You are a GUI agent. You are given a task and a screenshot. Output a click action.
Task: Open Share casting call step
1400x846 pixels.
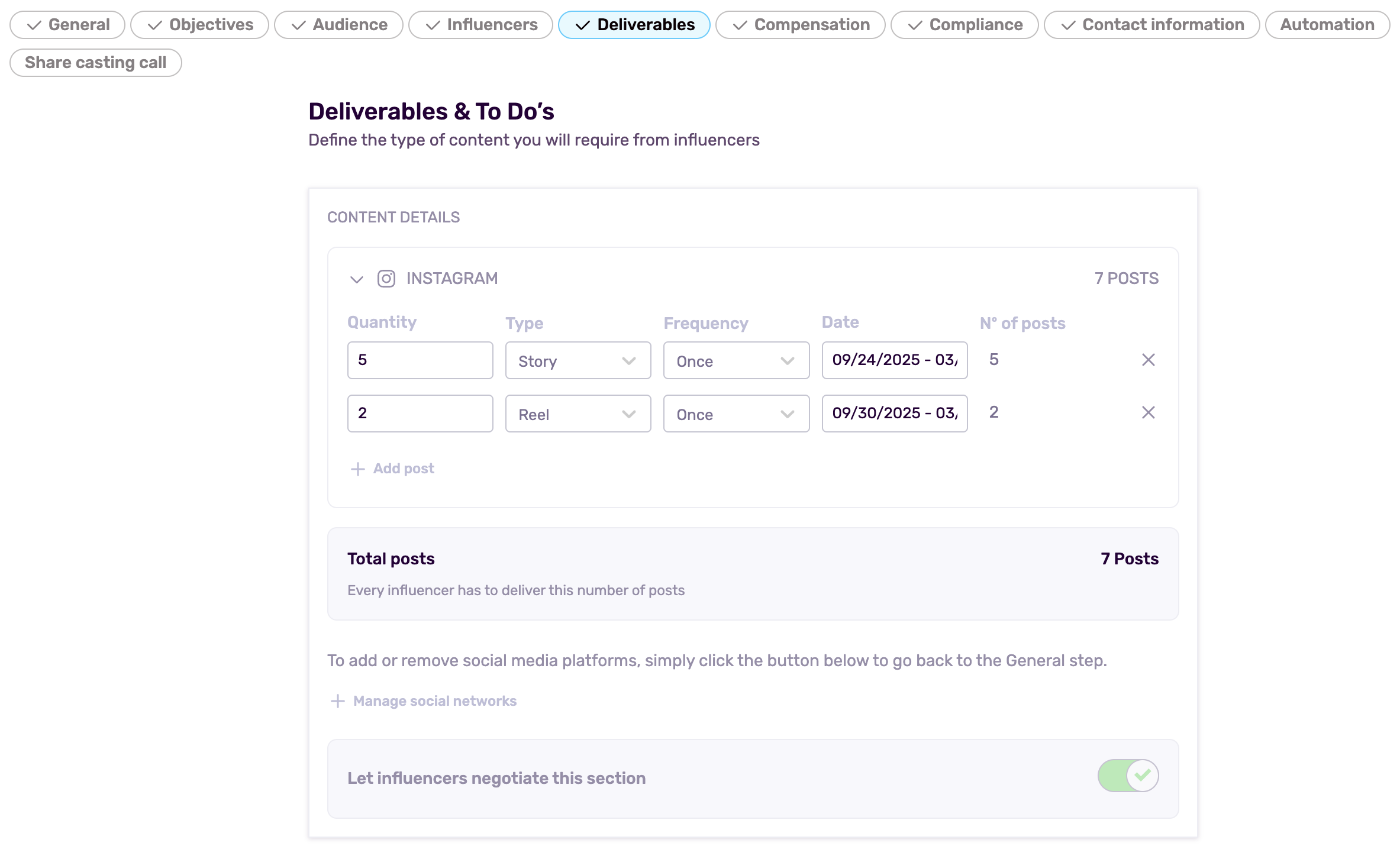point(95,63)
